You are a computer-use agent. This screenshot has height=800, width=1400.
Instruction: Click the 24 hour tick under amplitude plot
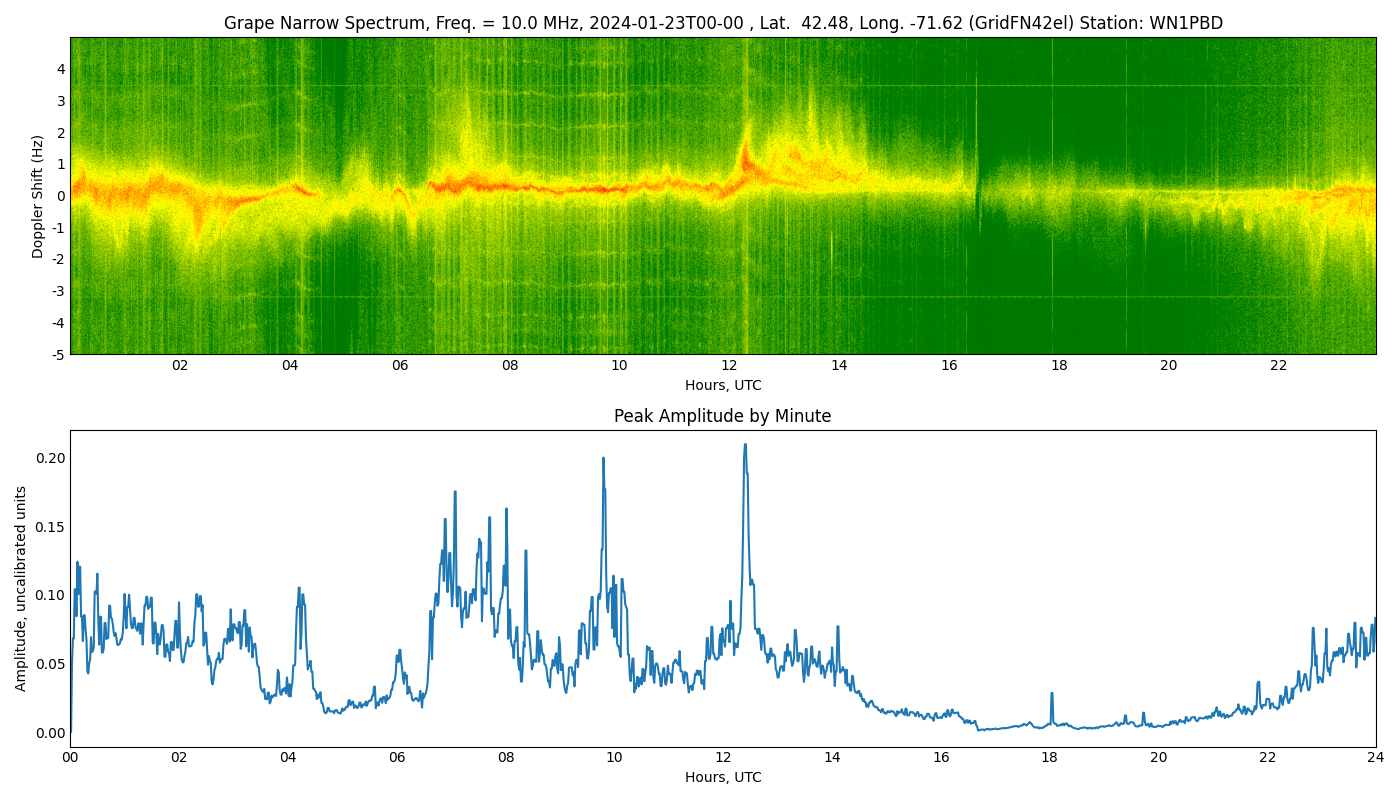tap(1375, 758)
